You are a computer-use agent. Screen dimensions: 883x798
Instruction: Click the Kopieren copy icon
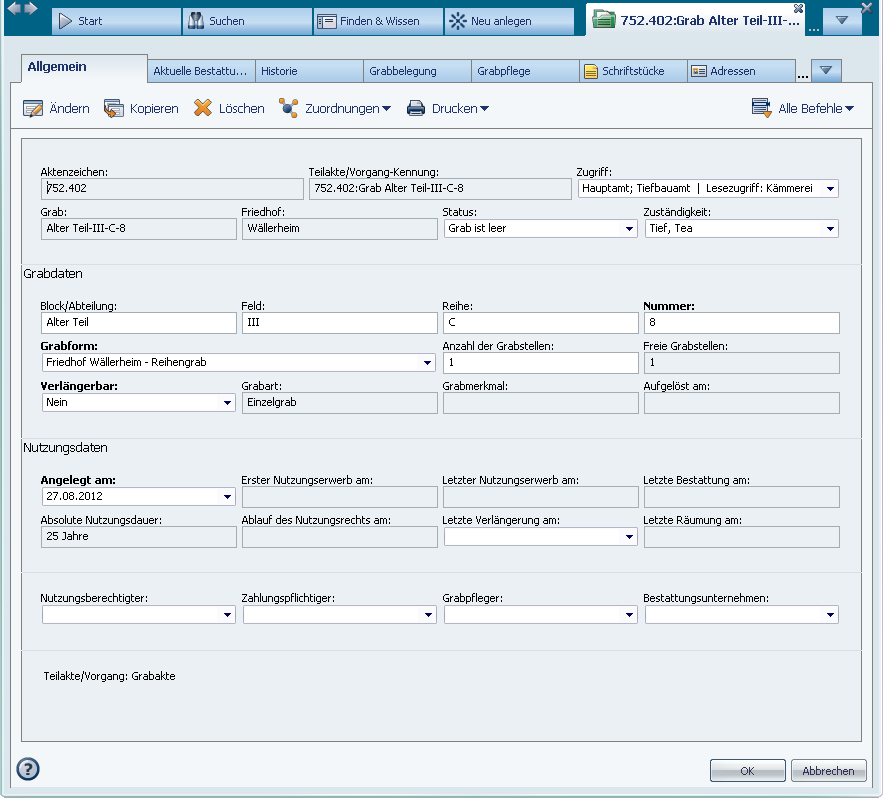coord(114,109)
